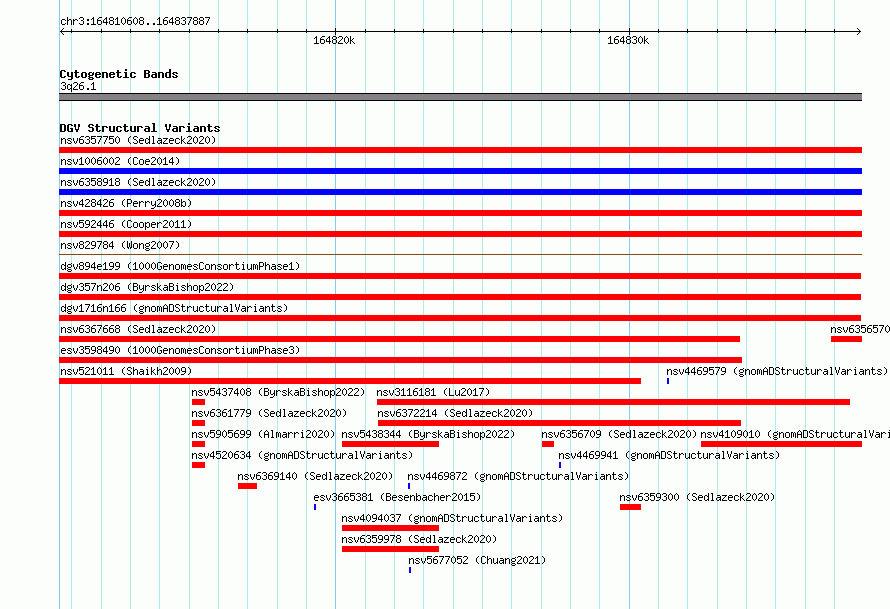The width and height of the screenshot is (890, 609).
Task: Click the nsv6367668 (Sedlazeck2020) label
Action: (x=138, y=329)
